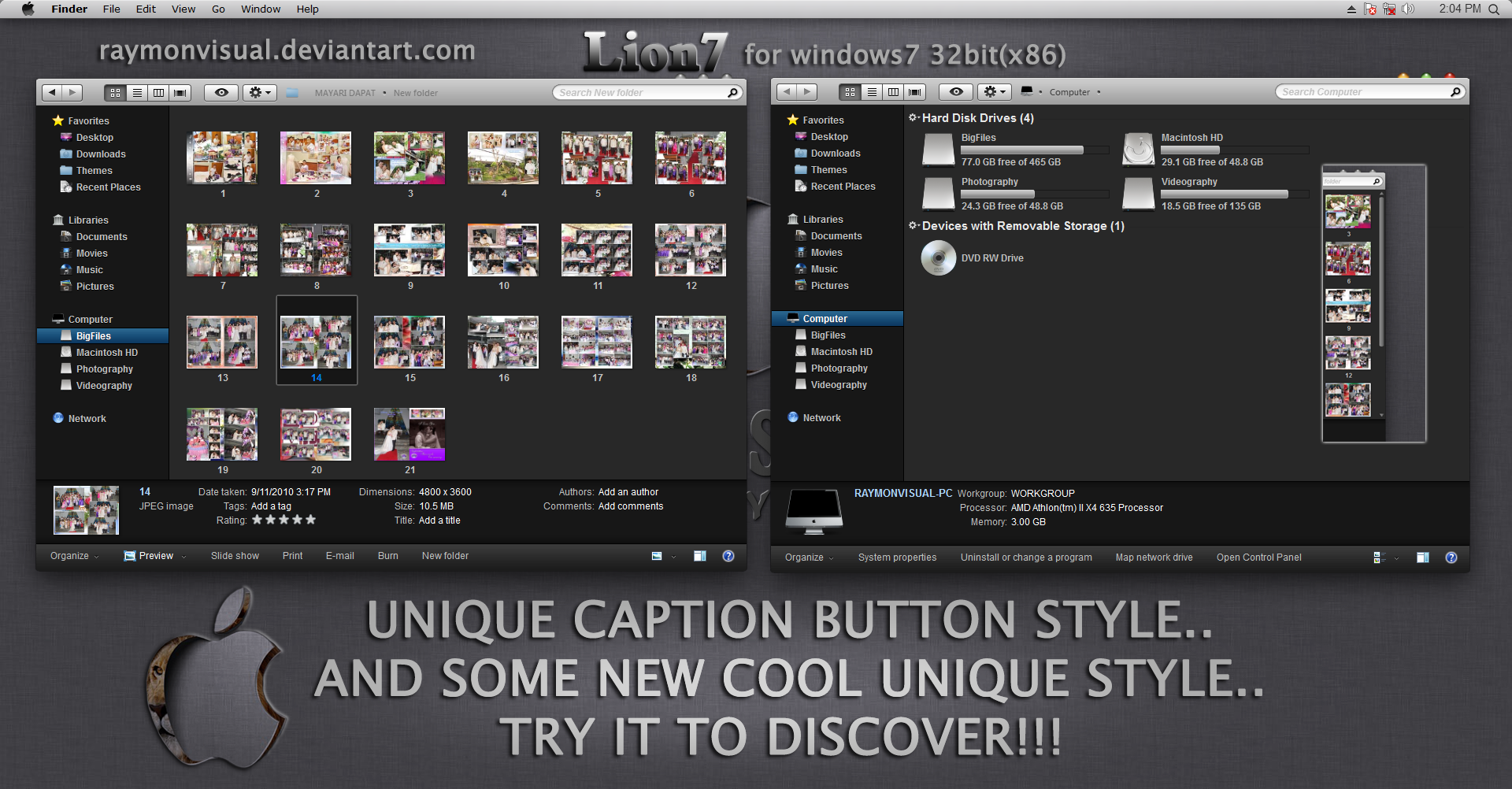1512x789 pixels.
Task: Click the Spotlight magnifier in the menu bar
Action: 1494,9
